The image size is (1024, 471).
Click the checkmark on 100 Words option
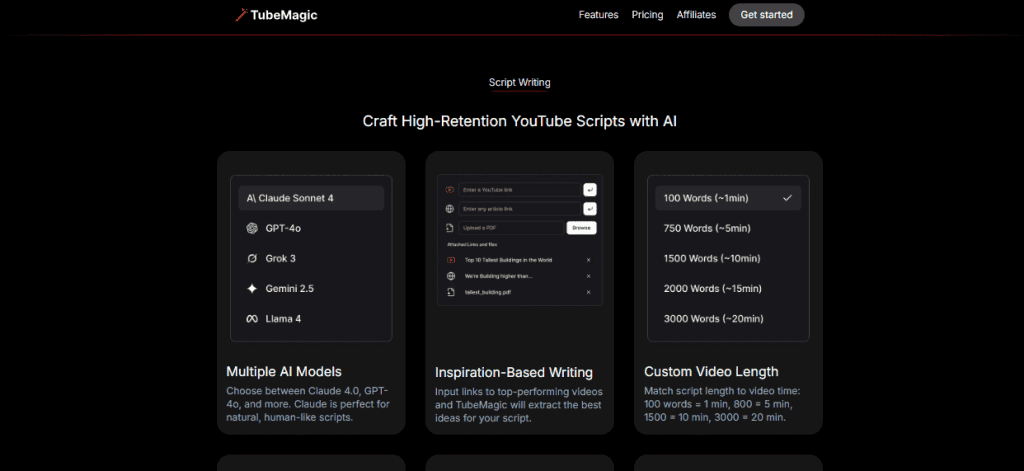[x=787, y=198]
